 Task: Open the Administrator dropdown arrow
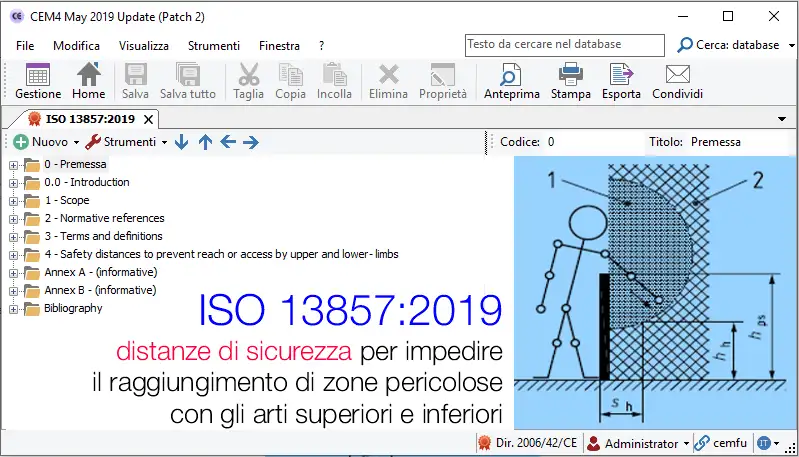[686, 444]
